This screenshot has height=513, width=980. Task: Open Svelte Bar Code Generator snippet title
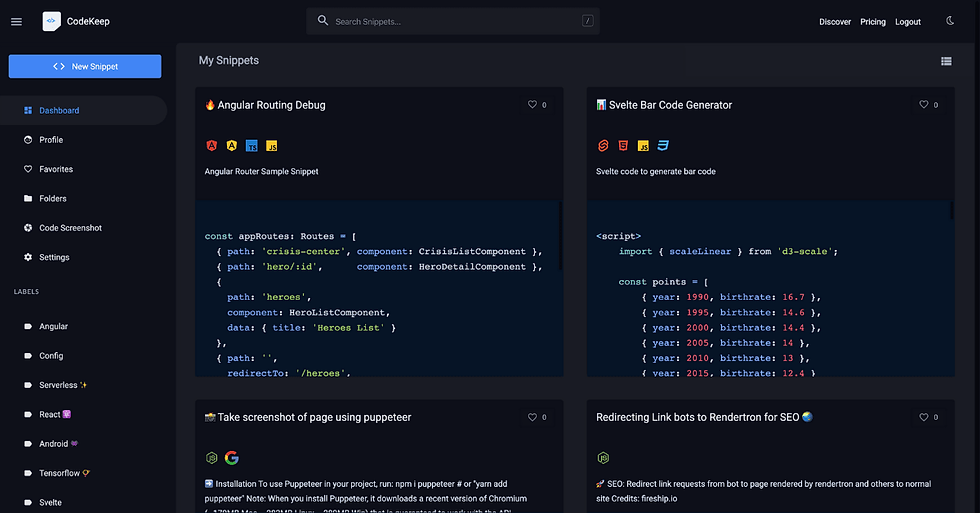(x=664, y=105)
